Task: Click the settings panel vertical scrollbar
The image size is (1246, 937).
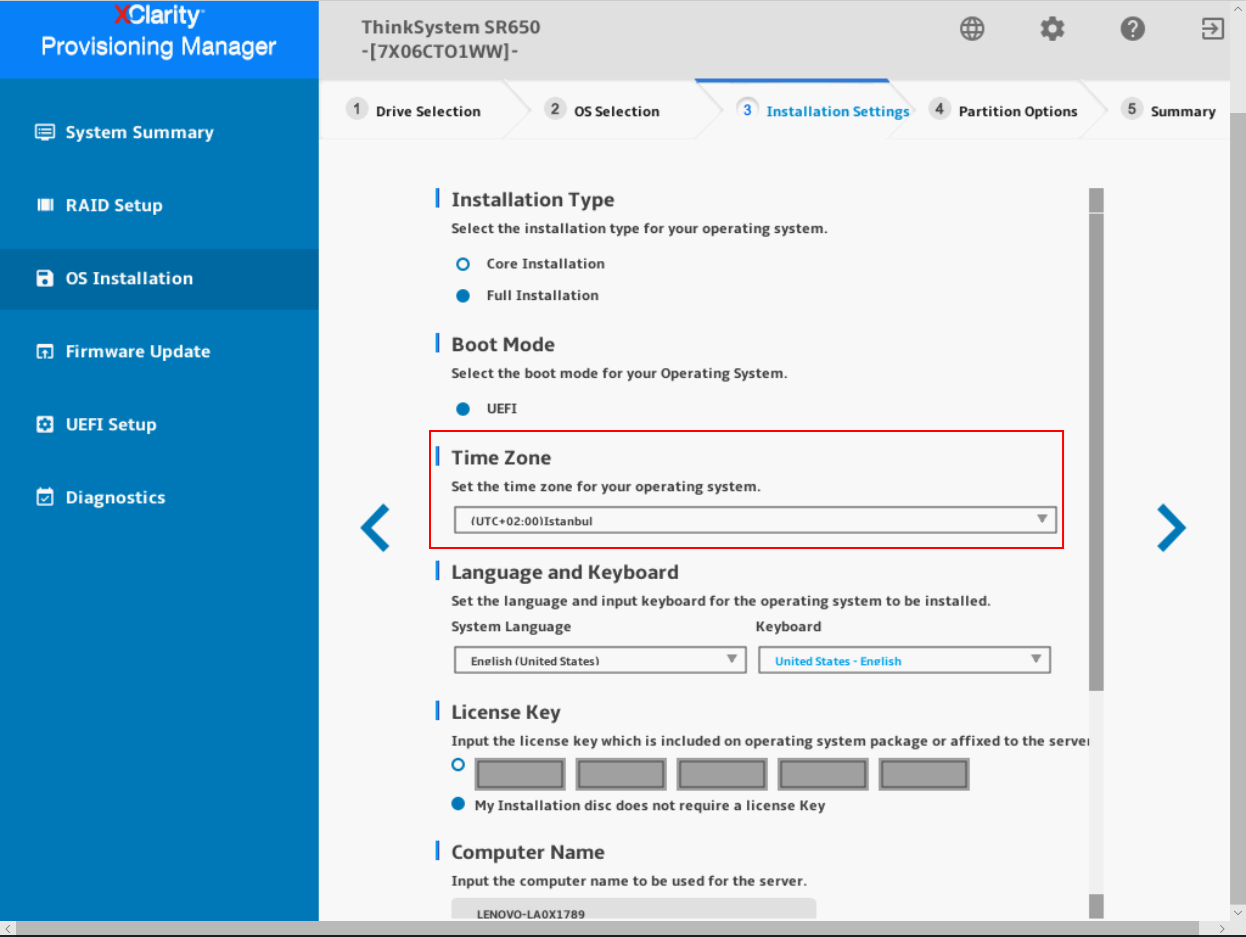Action: (x=1096, y=452)
